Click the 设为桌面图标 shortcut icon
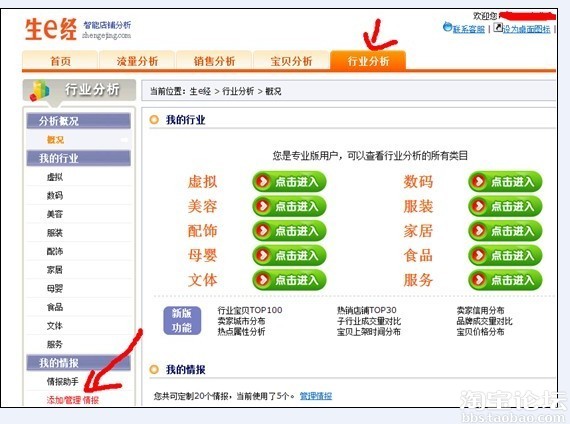570x424 pixels. pyautogui.click(x=498, y=27)
